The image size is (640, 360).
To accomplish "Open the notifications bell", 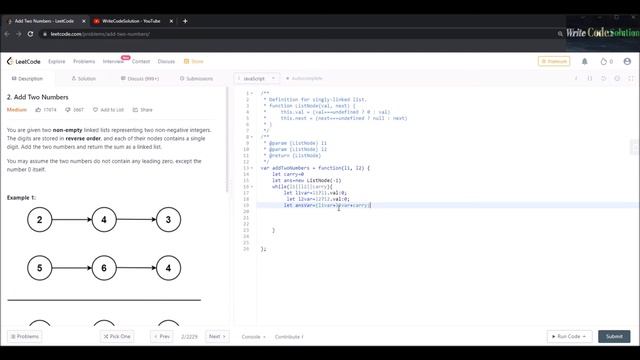I will [584, 61].
